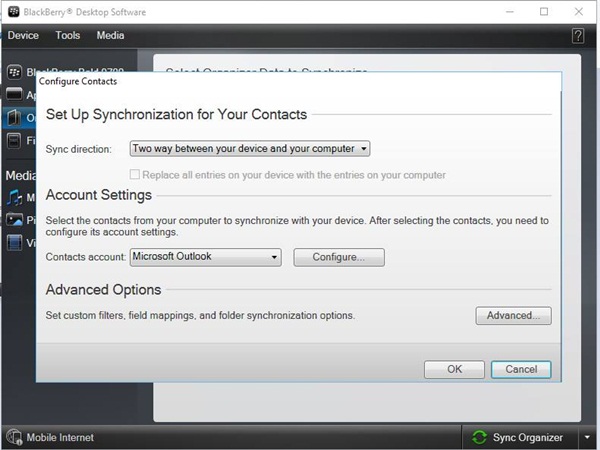Select the BlackBerry device icon in sidebar

pos(15,72)
